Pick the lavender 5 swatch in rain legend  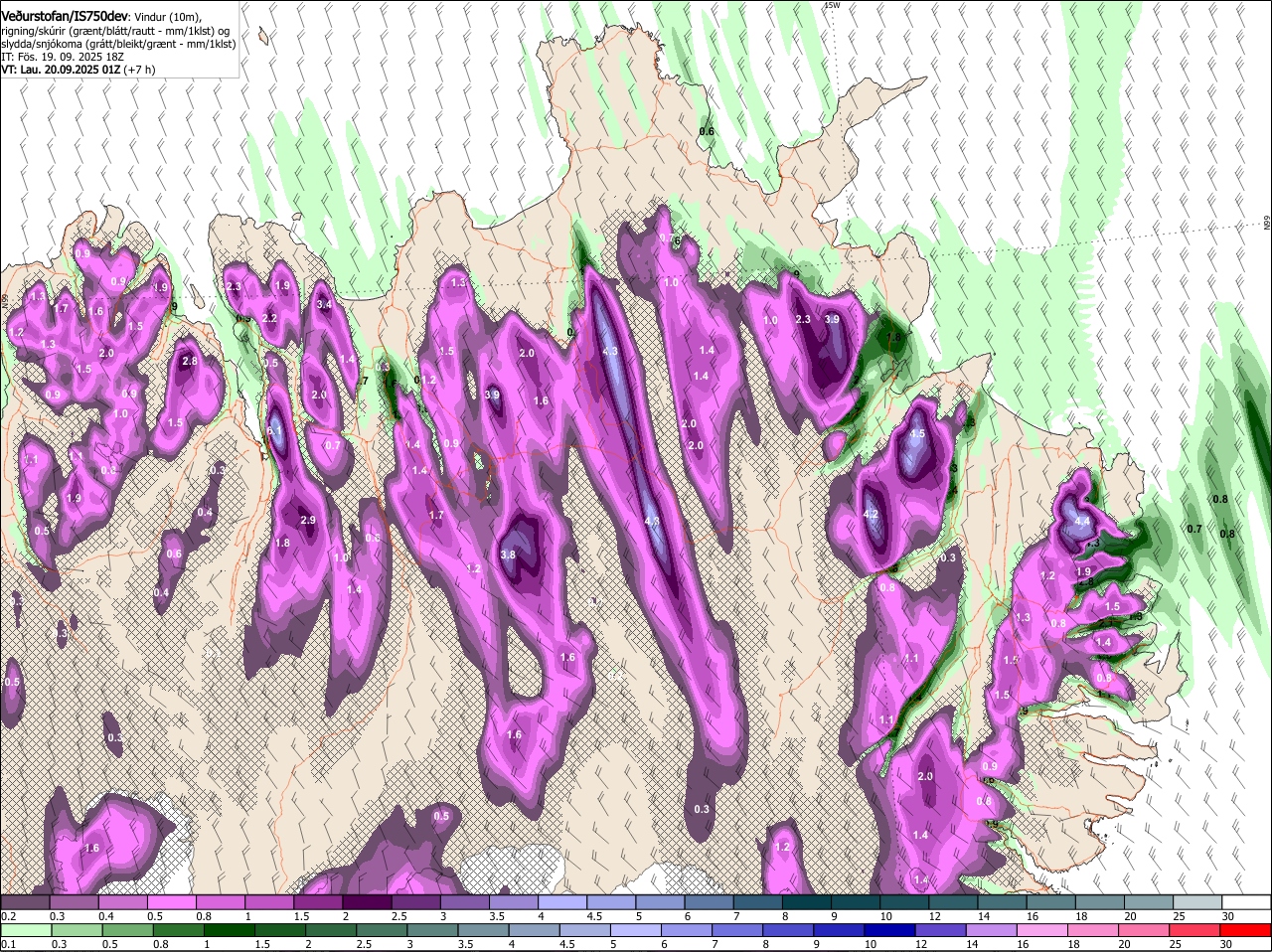(635, 930)
